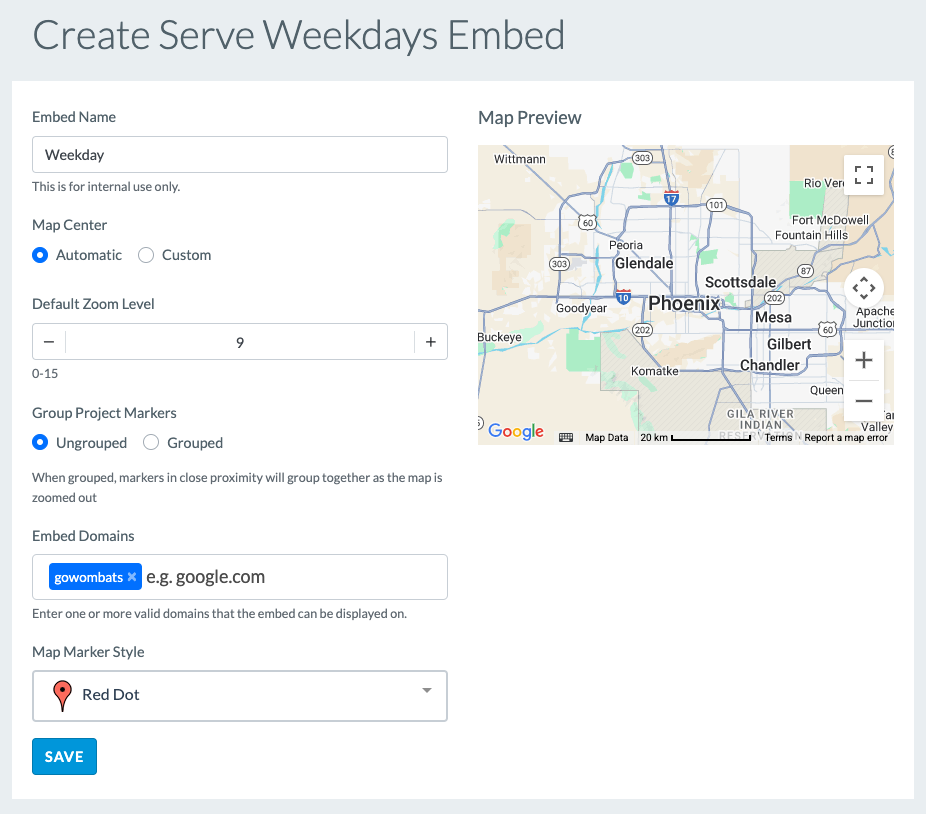Viewport: 926px width, 814px height.
Task: Remove the gowombats domain tag
Action: [x=132, y=577]
